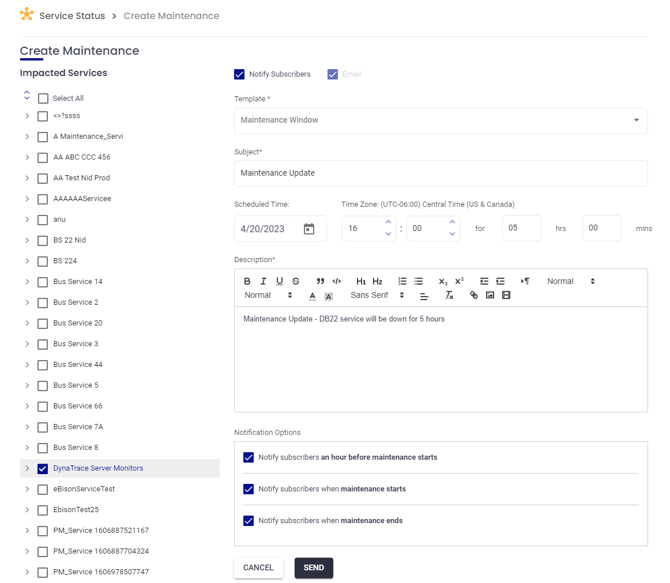The width and height of the screenshot is (670, 583).
Task: Insert a numbered list
Action: coord(402,282)
